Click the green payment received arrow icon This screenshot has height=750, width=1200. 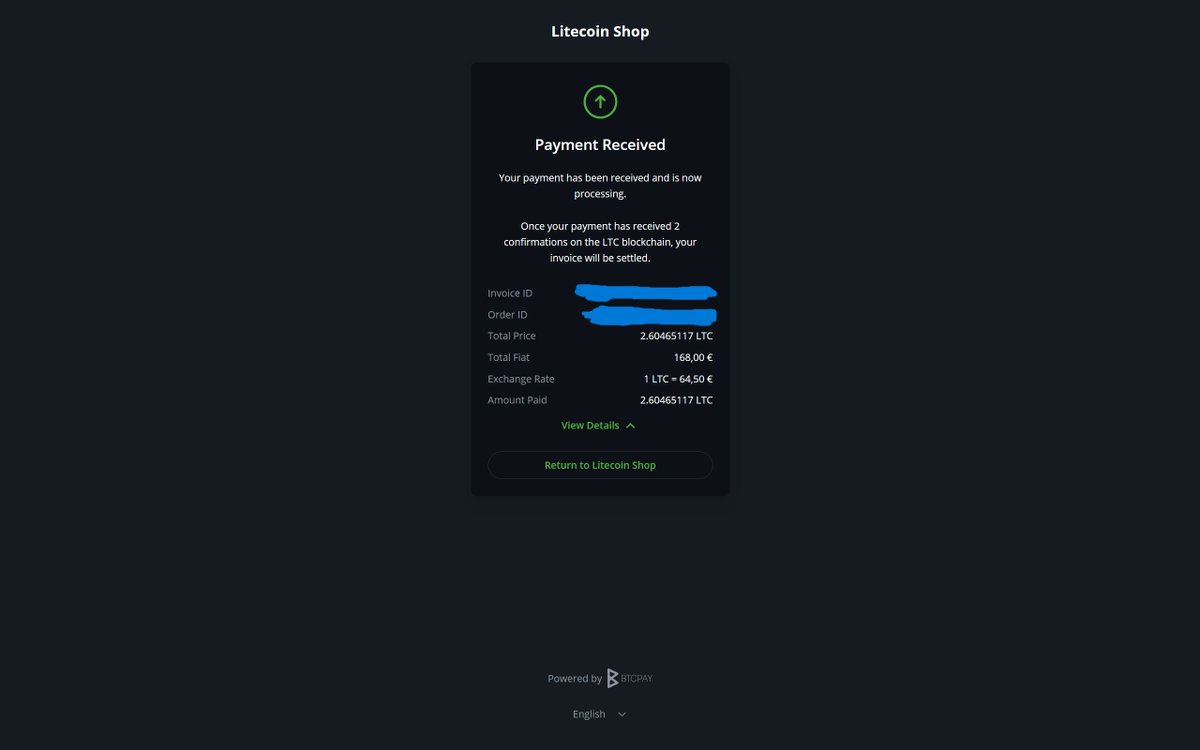point(600,101)
